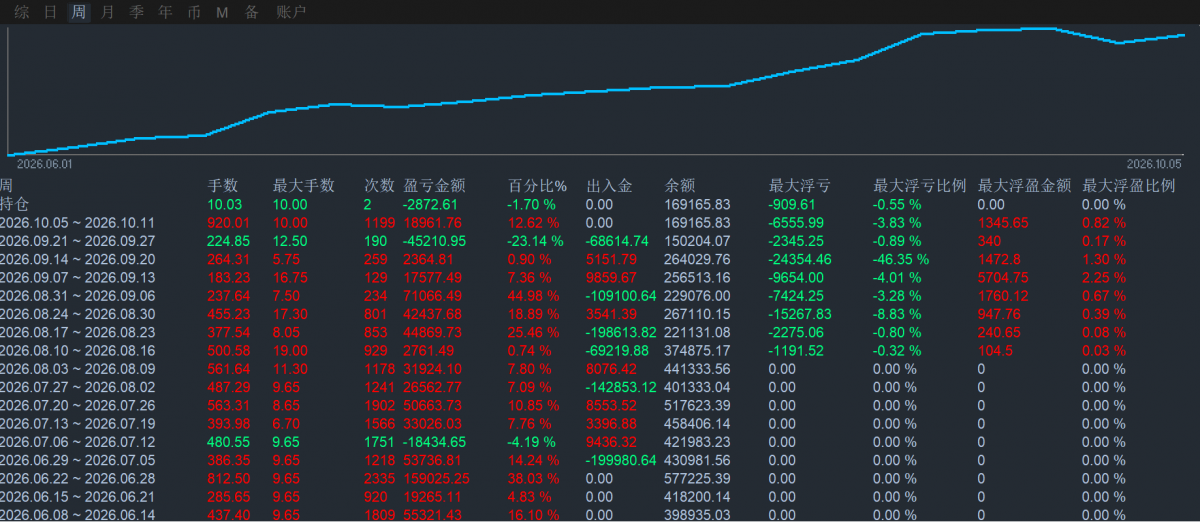Select week row 2026.07.06 ~ 2026.07.12
The width and height of the screenshot is (1200, 522).
point(78,442)
